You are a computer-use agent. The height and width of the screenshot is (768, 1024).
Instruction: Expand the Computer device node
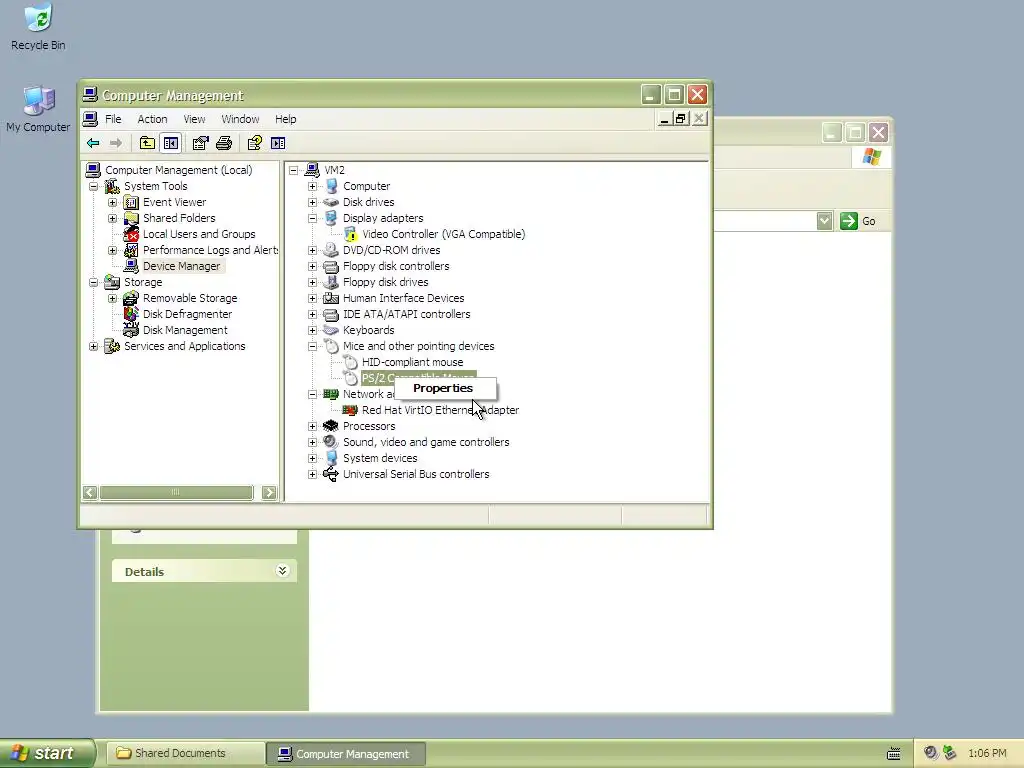click(312, 186)
